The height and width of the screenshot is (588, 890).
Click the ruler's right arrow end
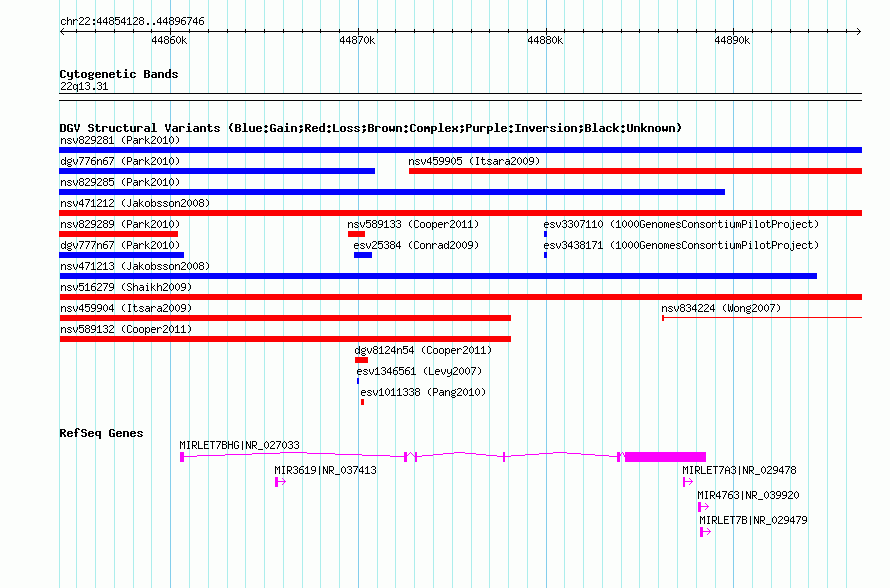point(858,31)
